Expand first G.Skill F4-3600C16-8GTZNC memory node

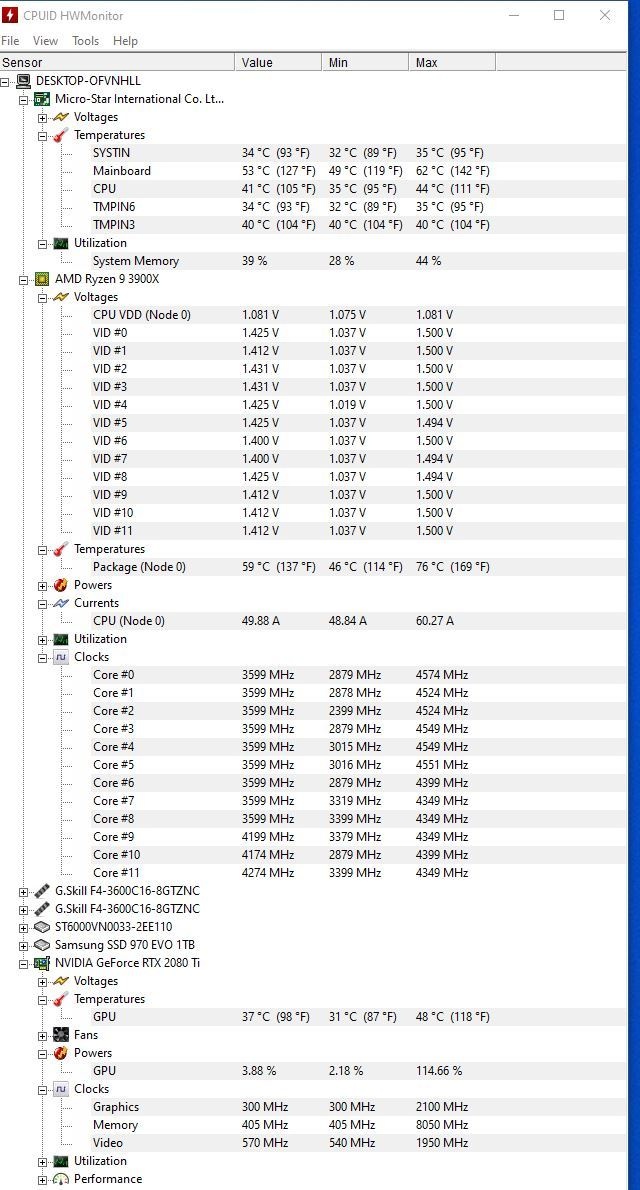pyautogui.click(x=24, y=892)
